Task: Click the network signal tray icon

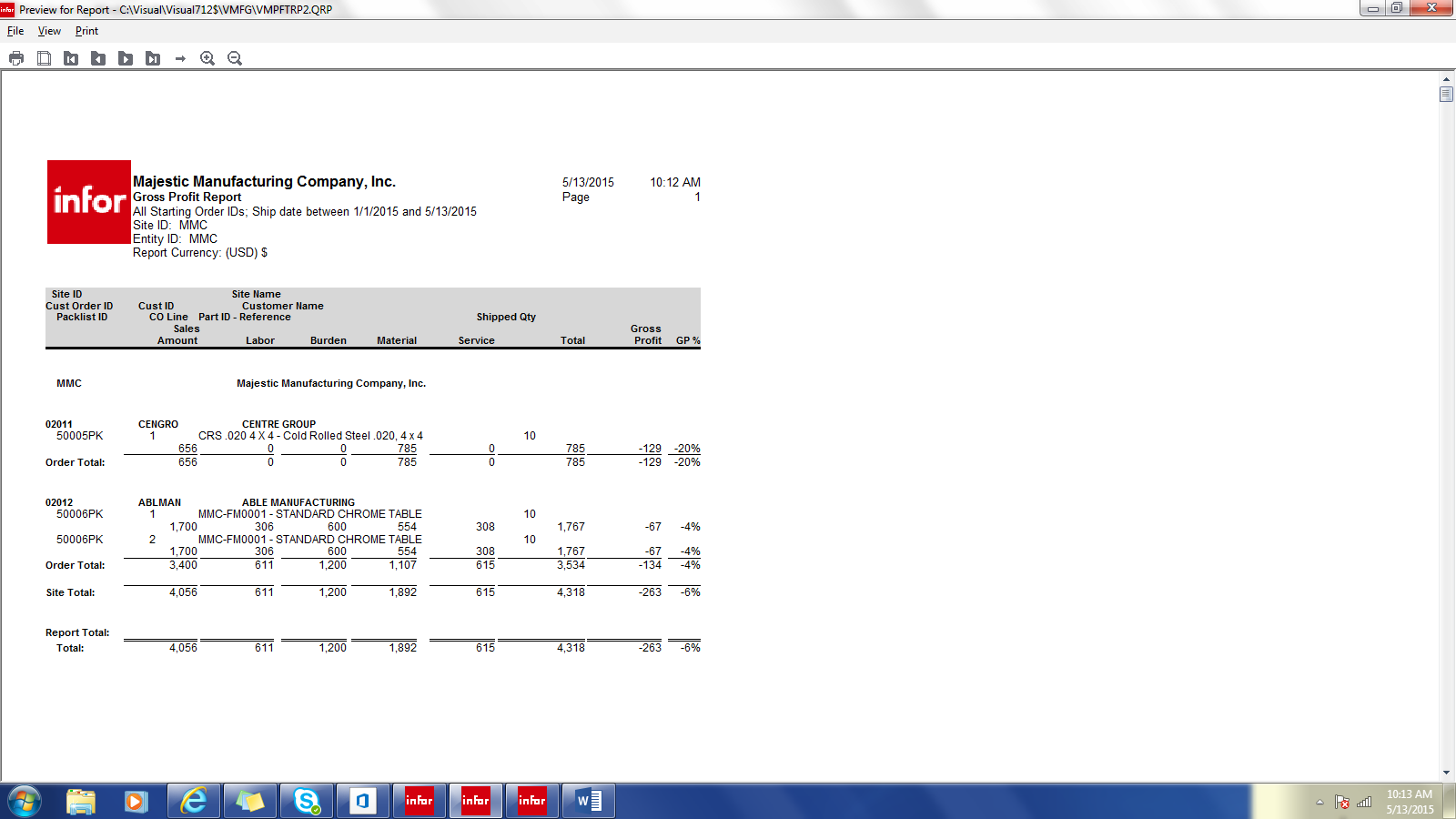Action: tap(1364, 802)
